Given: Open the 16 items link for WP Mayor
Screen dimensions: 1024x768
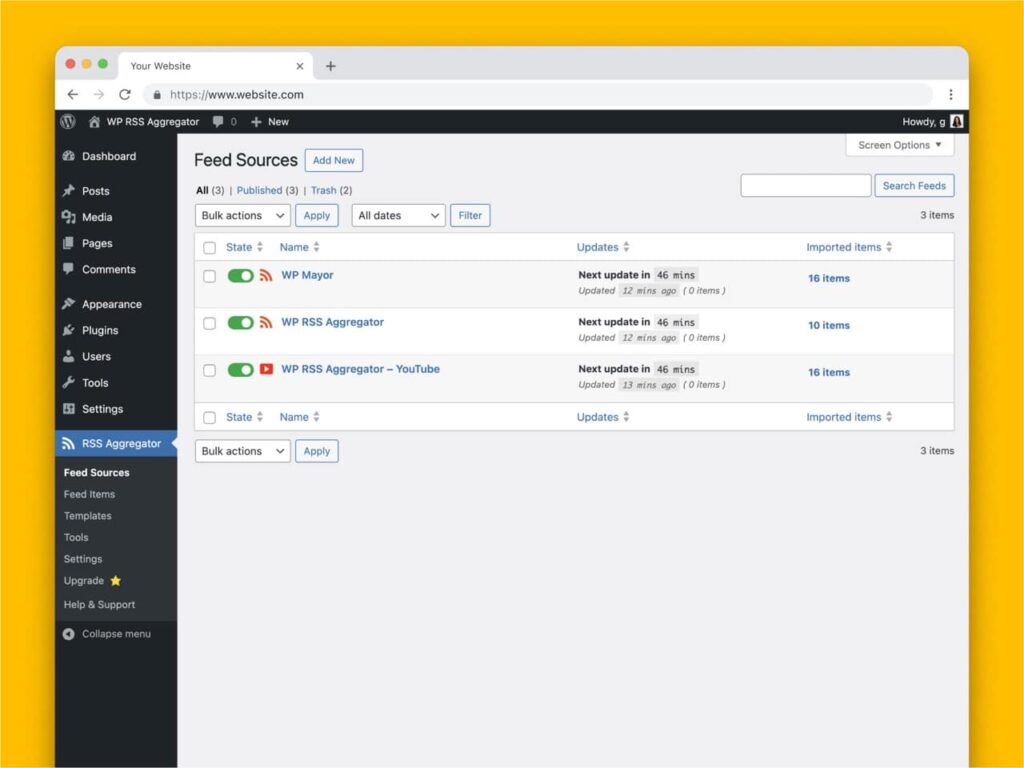Looking at the screenshot, I should coord(828,278).
